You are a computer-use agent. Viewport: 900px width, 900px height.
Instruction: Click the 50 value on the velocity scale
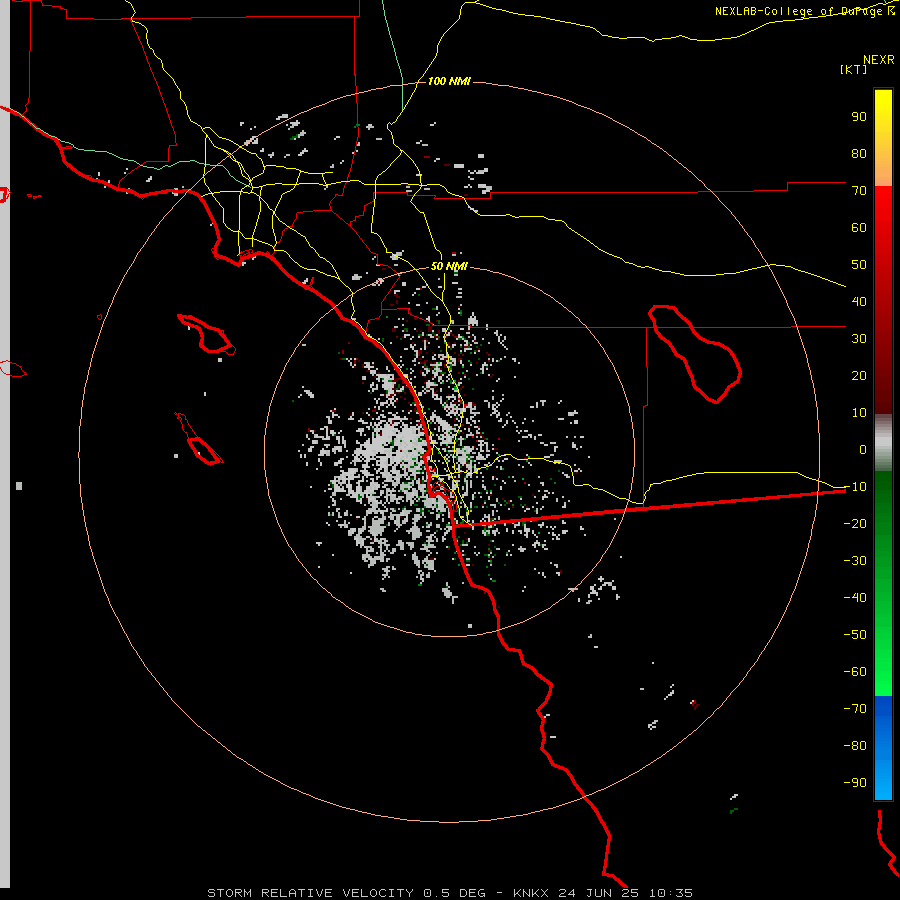tap(859, 265)
